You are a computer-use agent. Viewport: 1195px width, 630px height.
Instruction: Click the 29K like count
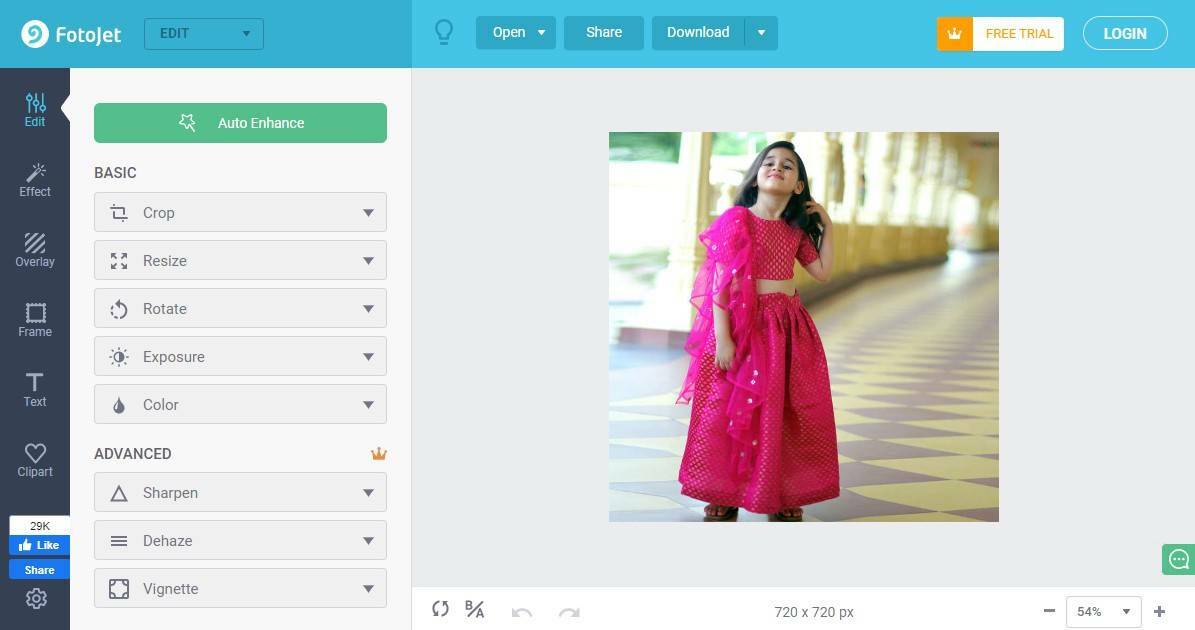tap(40, 526)
